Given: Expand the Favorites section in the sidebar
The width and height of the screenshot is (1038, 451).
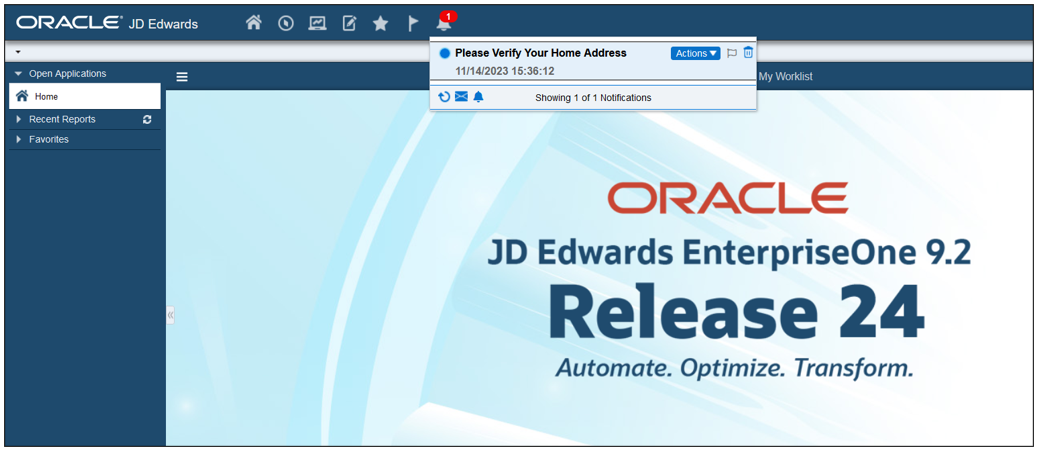Looking at the screenshot, I should click(19, 140).
